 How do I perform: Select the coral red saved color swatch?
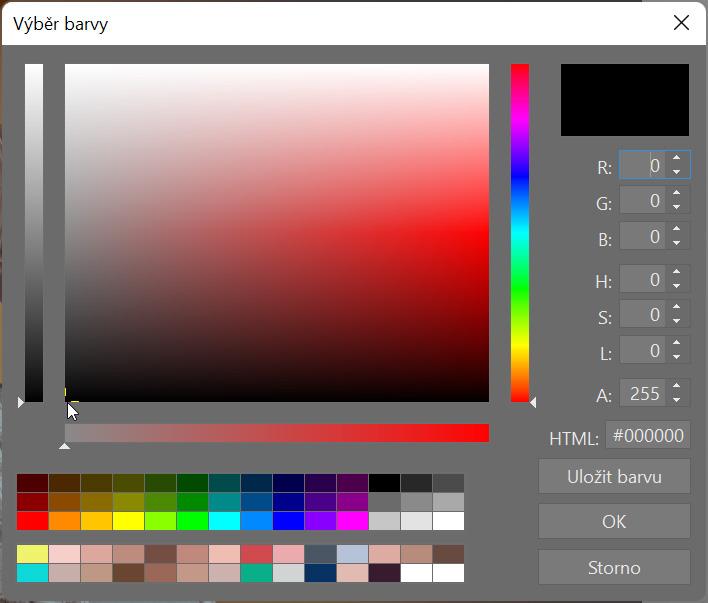tap(256, 554)
